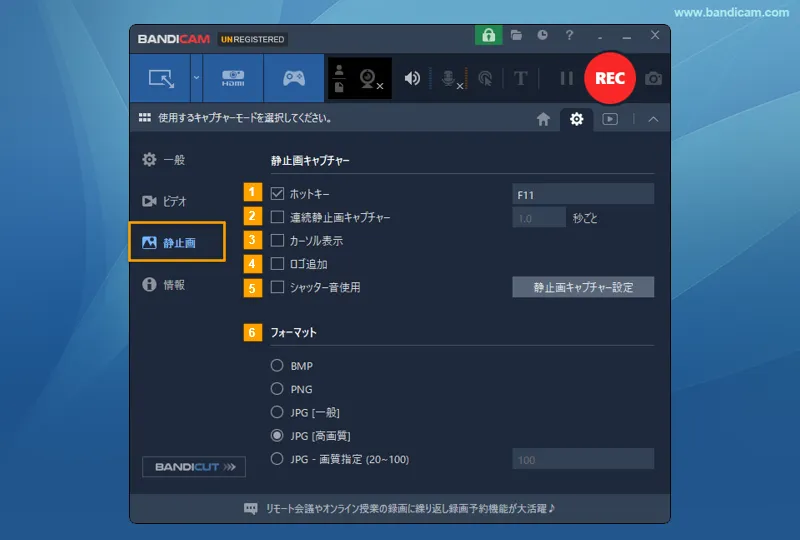Viewport: 800px width, 540px height.
Task: Open 静止画キャプチャー設定 button
Action: click(x=583, y=287)
